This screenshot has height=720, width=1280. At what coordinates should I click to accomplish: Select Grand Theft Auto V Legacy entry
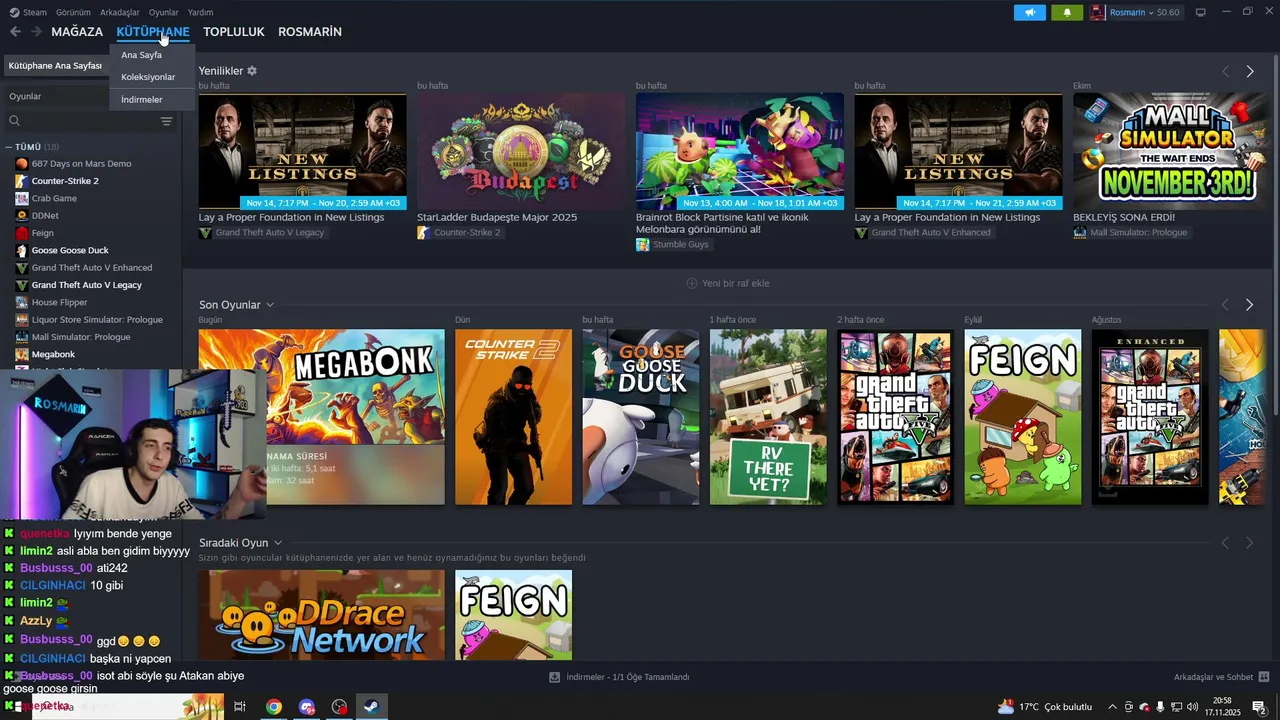click(x=86, y=285)
